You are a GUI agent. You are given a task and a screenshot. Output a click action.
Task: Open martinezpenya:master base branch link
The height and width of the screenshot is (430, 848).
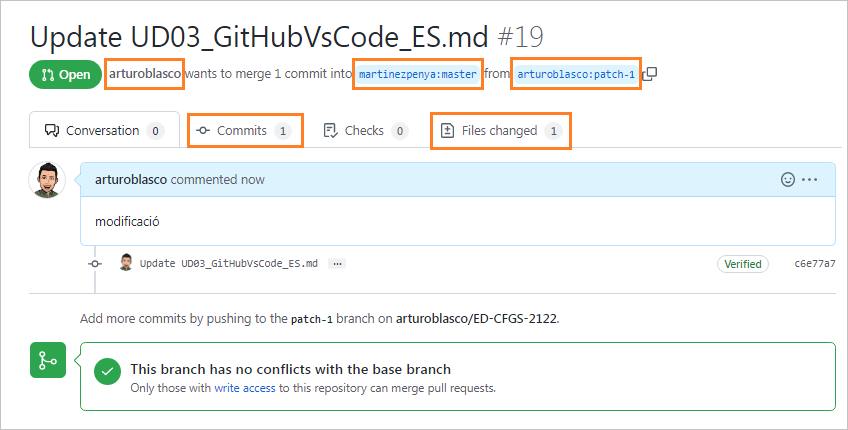click(x=418, y=74)
